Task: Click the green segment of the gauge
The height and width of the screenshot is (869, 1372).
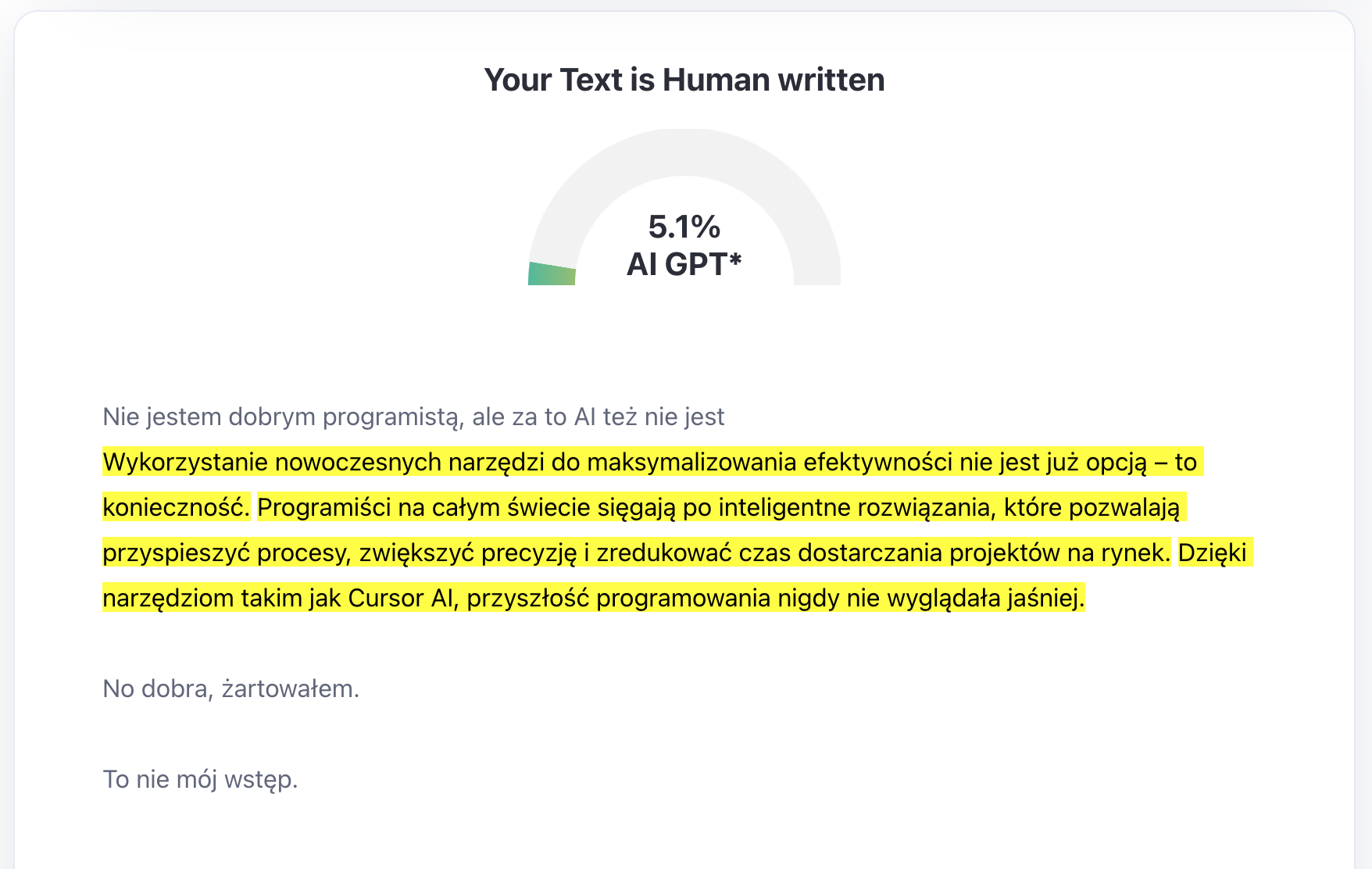Action: pyautogui.click(x=552, y=274)
